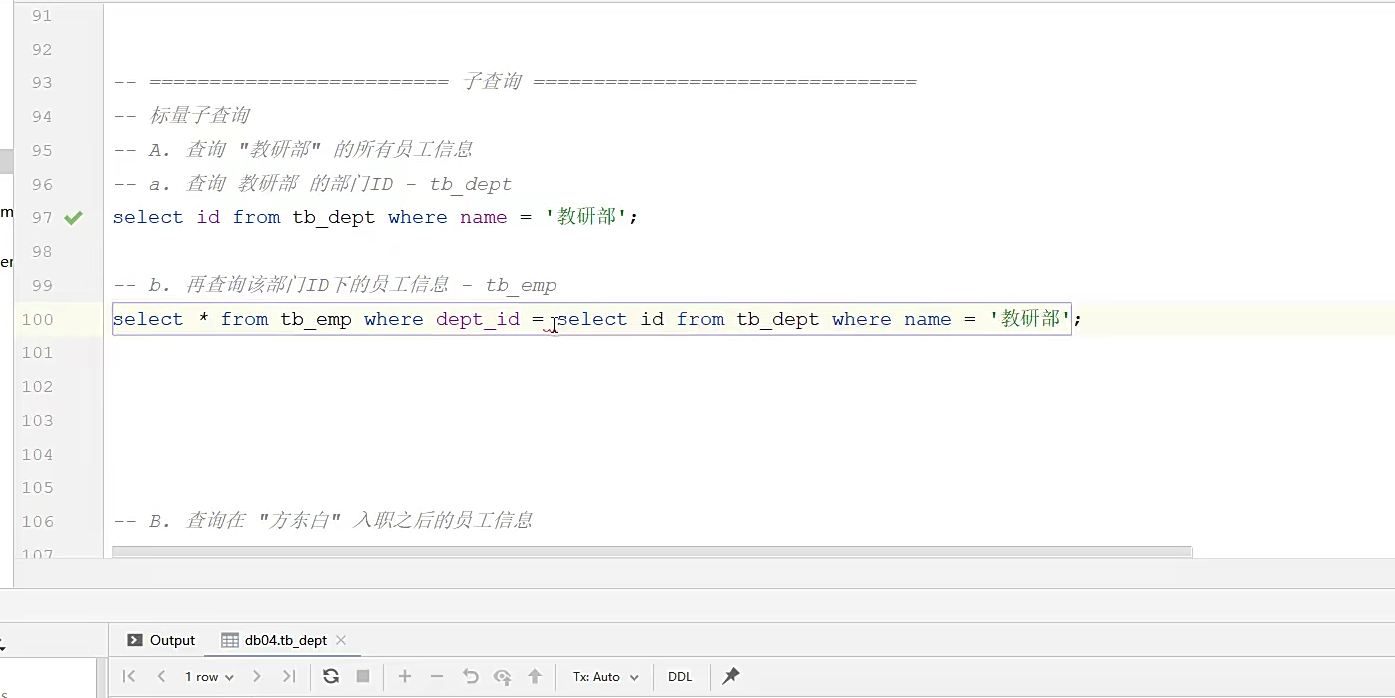Image resolution: width=1395 pixels, height=698 pixels.
Task: Pin the current results tab
Action: click(x=730, y=676)
